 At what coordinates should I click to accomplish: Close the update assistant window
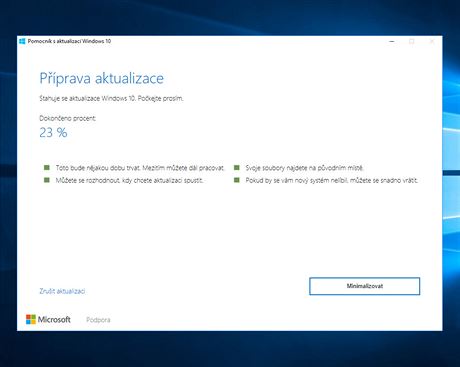tap(432, 41)
